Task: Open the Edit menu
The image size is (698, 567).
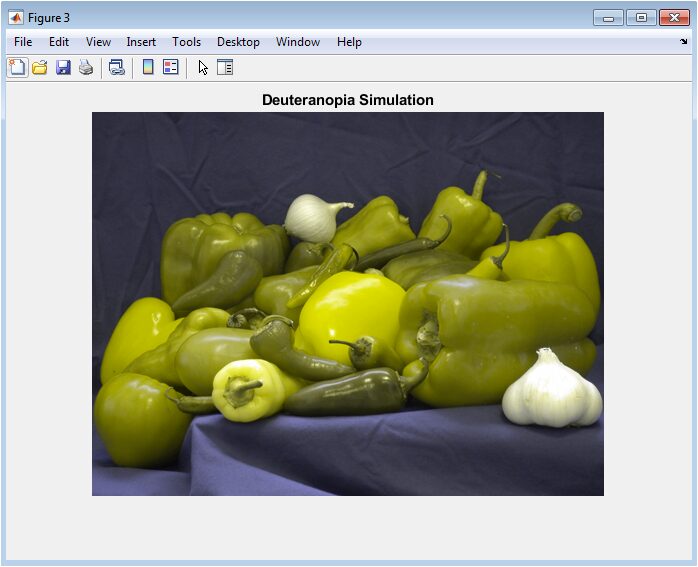Action: tap(59, 42)
